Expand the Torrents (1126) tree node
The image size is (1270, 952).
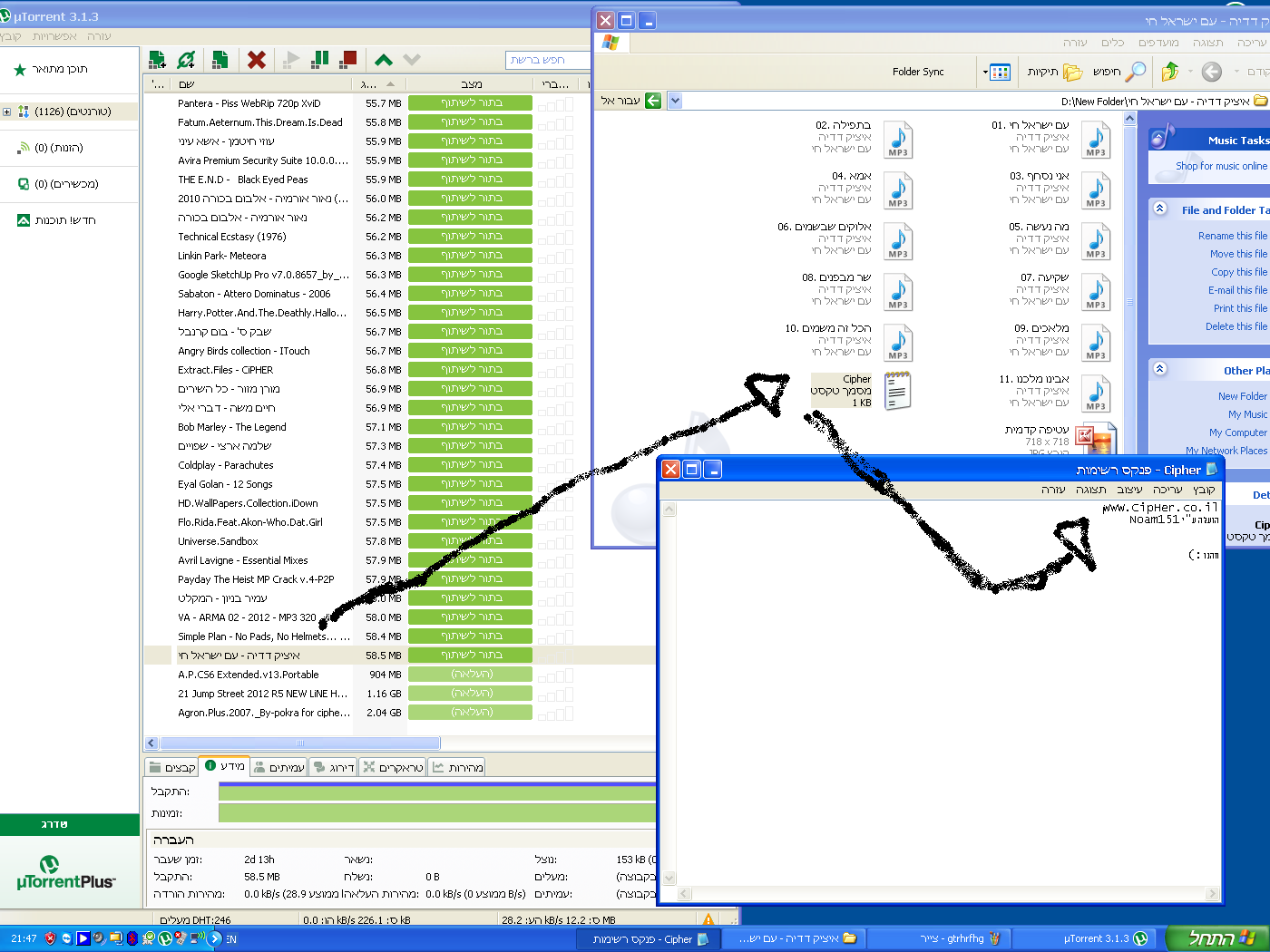click(x=7, y=112)
